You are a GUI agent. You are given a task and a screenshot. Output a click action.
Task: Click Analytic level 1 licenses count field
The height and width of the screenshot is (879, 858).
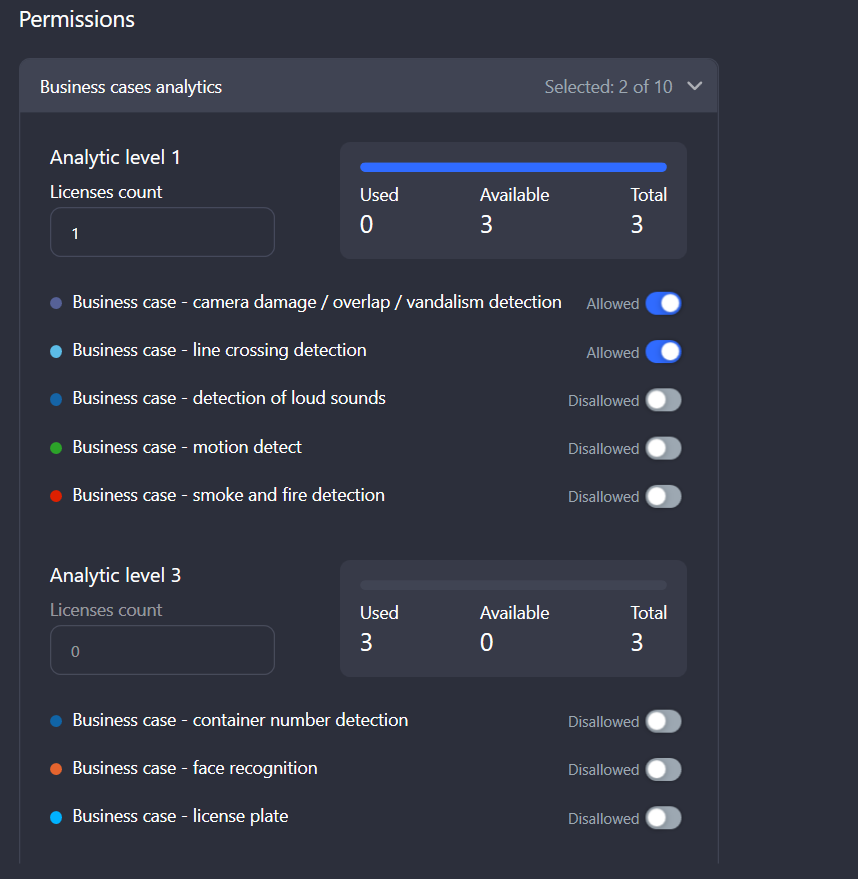point(162,233)
